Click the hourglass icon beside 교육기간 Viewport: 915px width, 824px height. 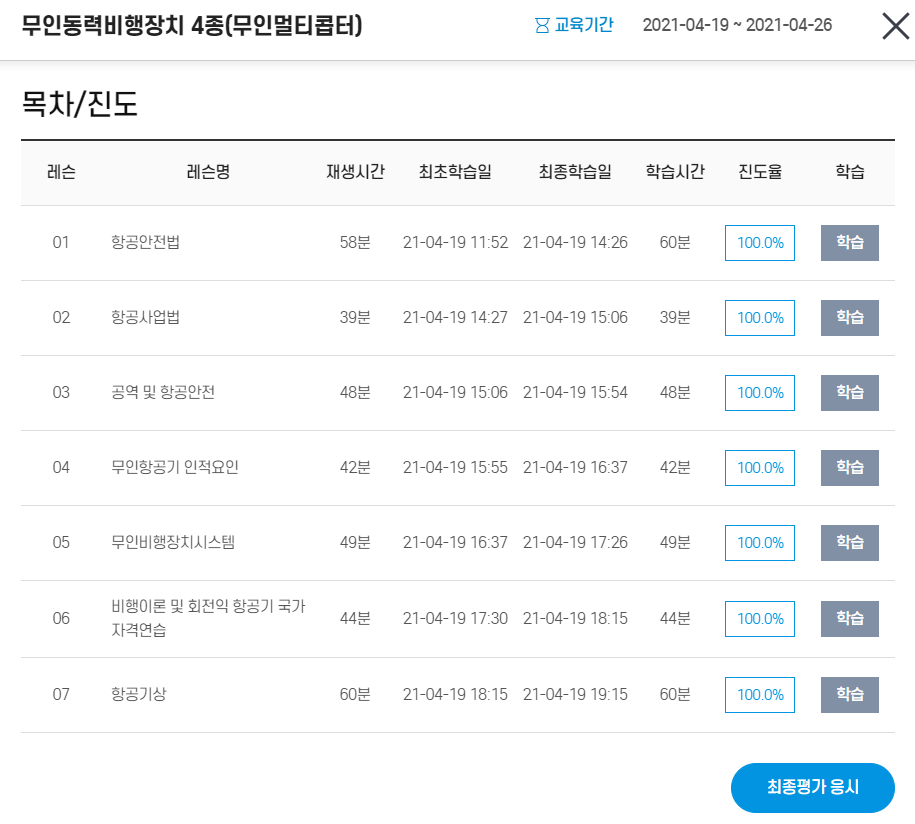542,26
